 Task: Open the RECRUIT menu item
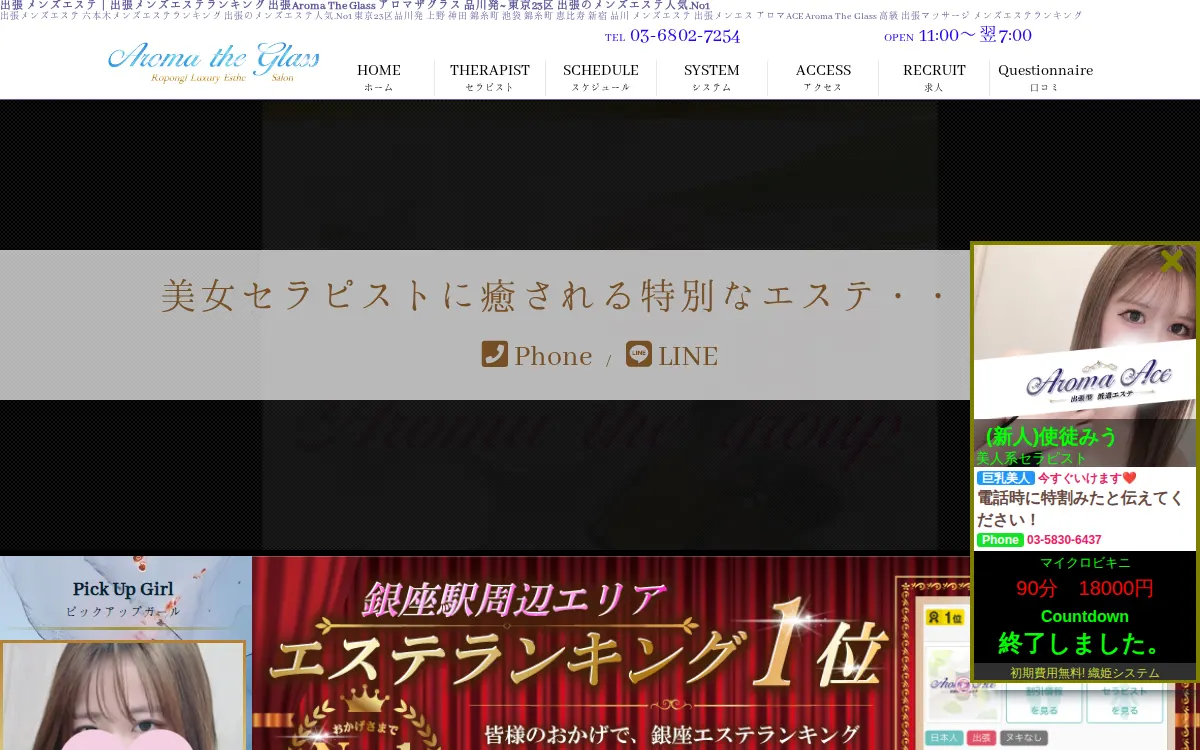tap(934, 78)
